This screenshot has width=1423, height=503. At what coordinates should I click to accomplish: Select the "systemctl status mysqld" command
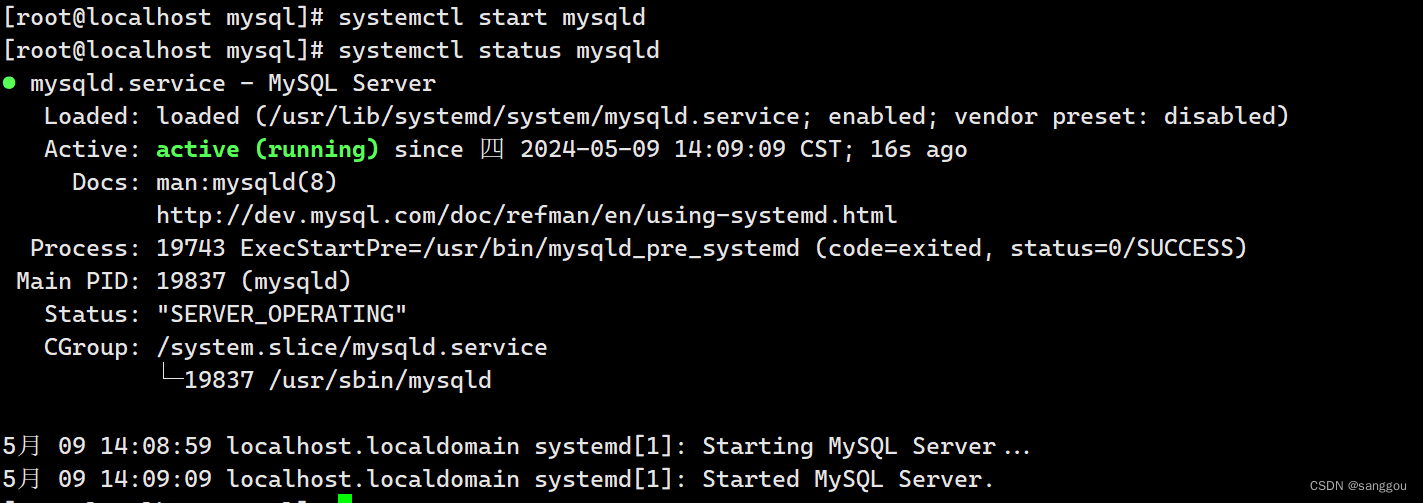[498, 50]
